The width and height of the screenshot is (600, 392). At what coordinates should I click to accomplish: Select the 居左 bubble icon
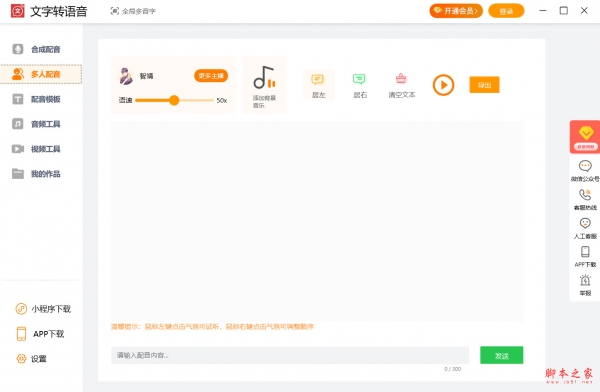[318, 80]
